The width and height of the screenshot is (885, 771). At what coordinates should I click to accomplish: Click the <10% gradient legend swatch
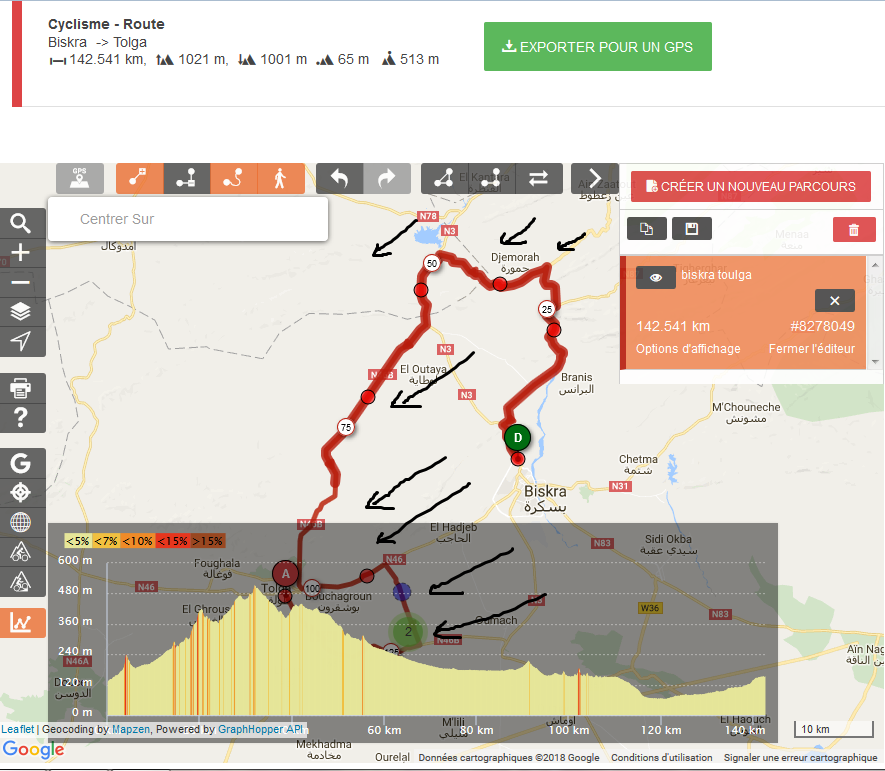137,541
